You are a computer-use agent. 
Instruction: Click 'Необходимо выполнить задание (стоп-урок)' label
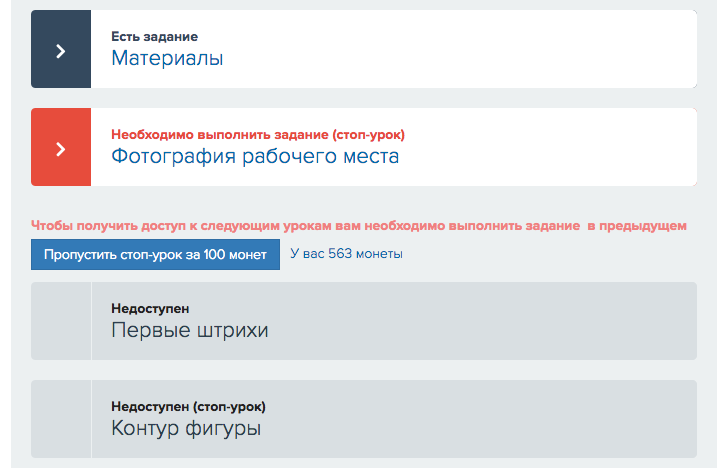258,135
